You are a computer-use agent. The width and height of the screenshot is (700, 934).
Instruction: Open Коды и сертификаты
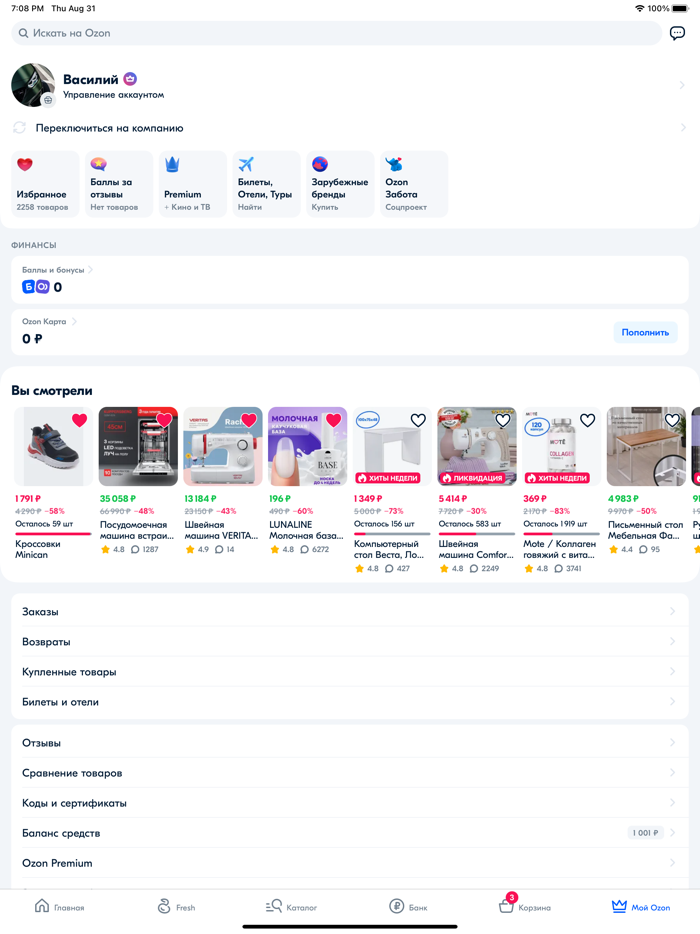coord(350,803)
